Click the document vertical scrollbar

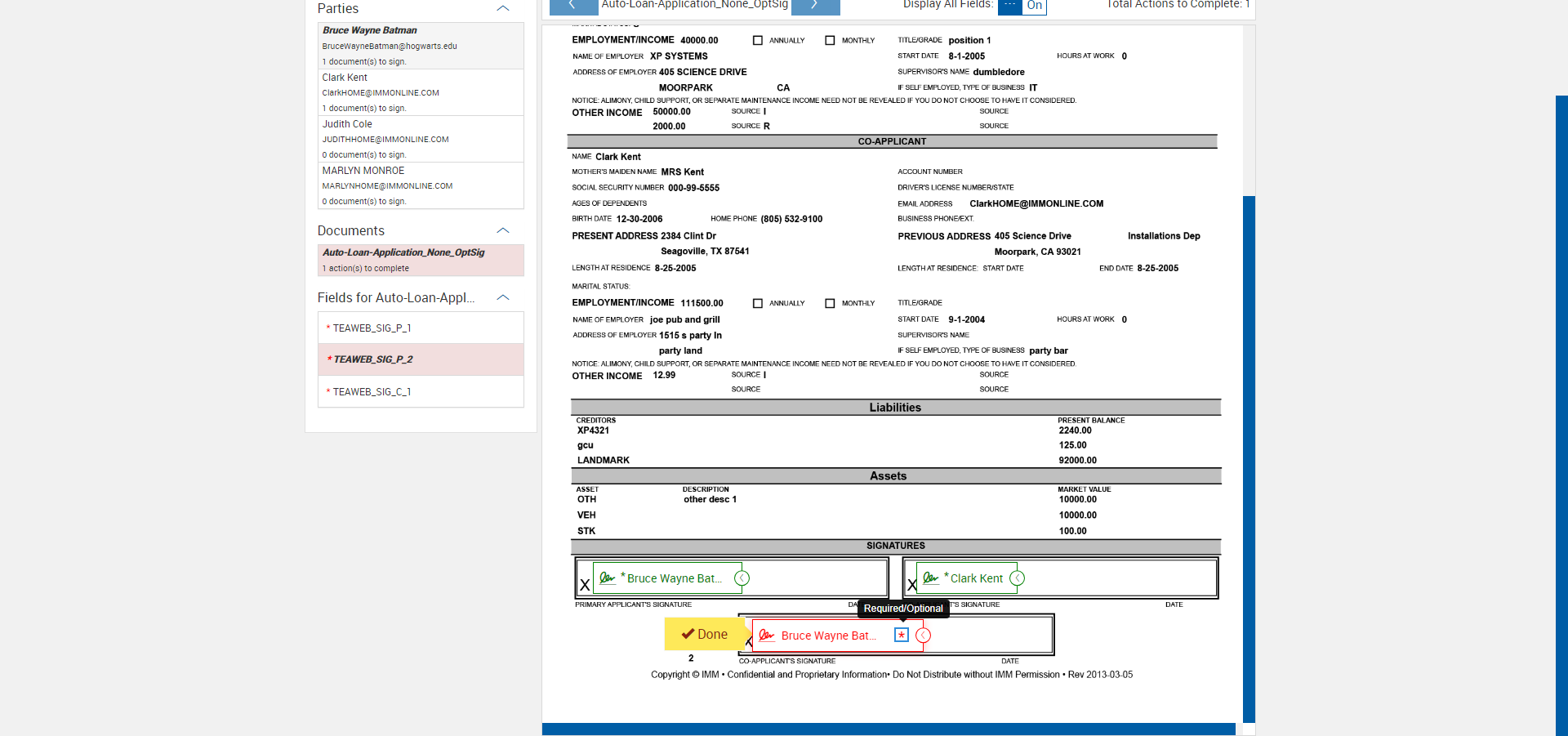(1249, 457)
